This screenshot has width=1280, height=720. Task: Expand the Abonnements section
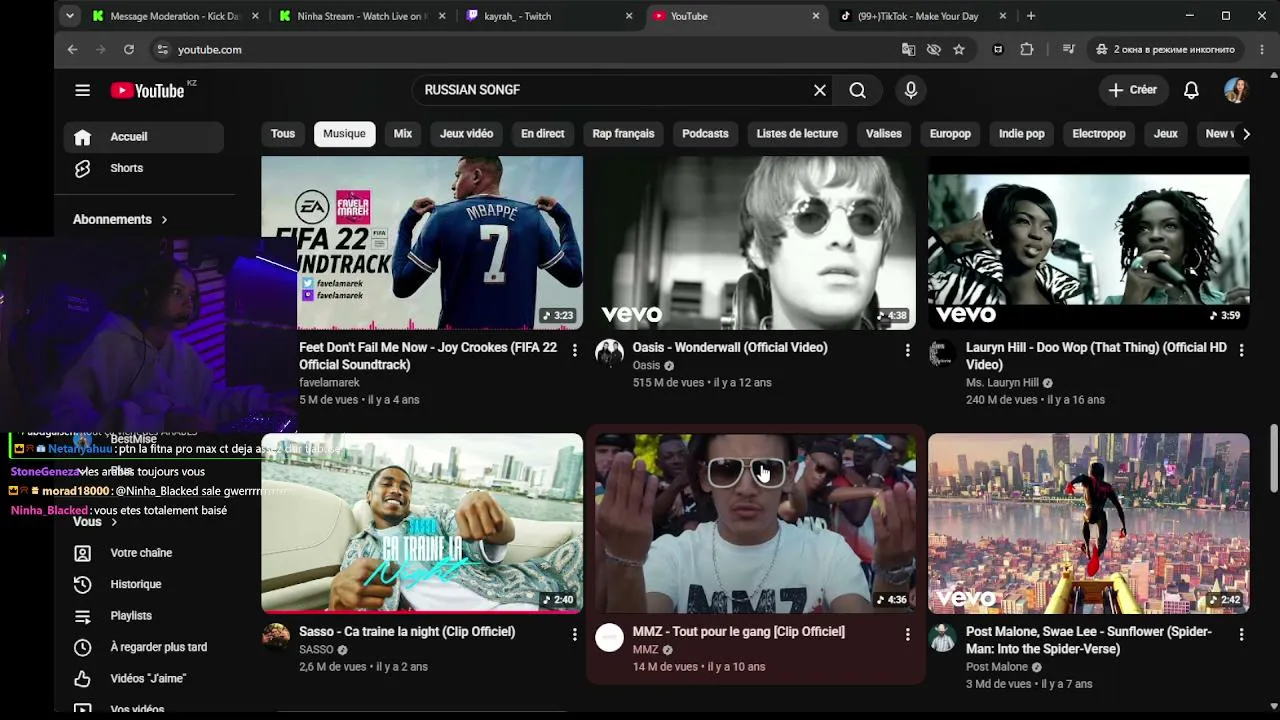point(120,220)
